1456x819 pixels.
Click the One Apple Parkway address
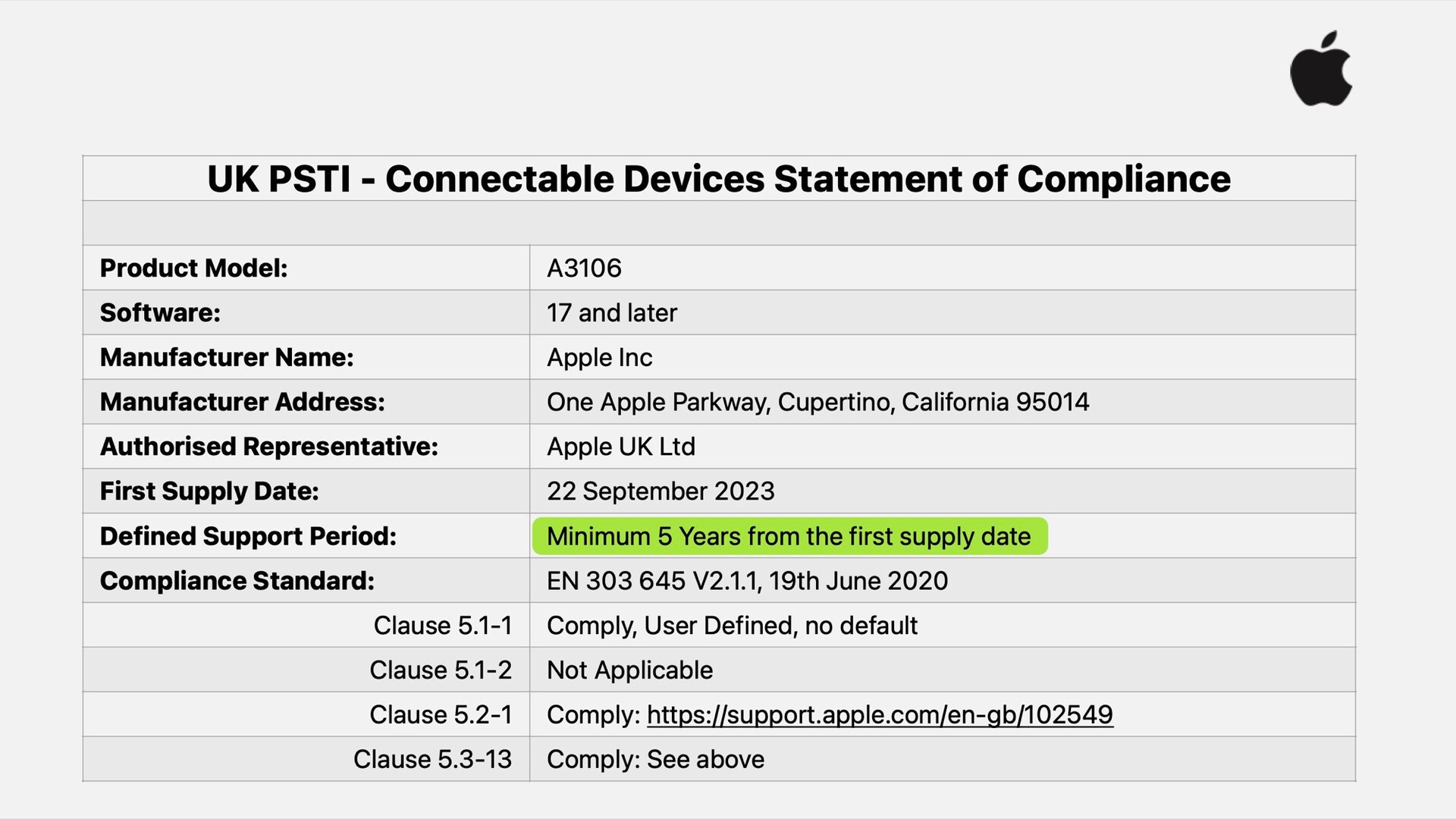(817, 402)
